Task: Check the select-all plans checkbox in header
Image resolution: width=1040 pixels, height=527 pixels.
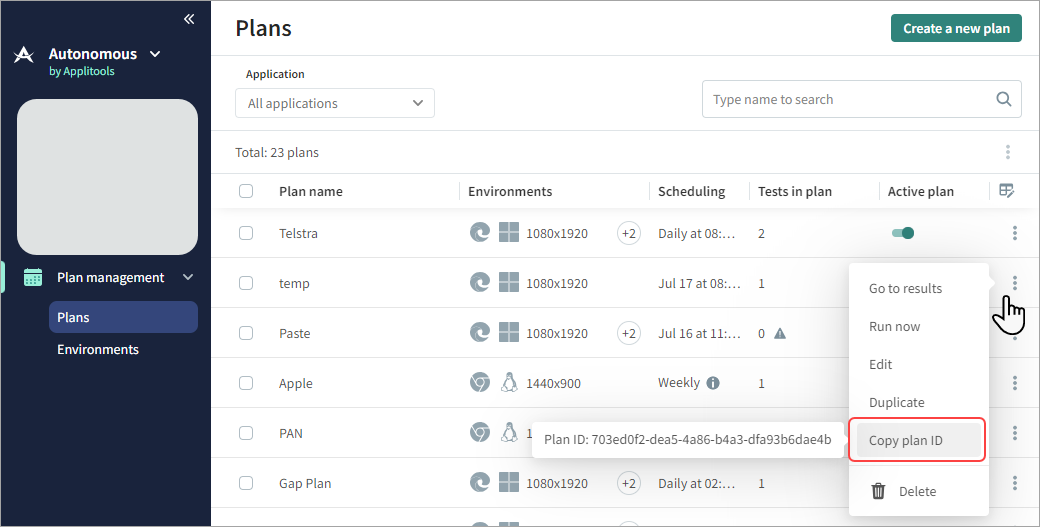Action: pos(246,191)
